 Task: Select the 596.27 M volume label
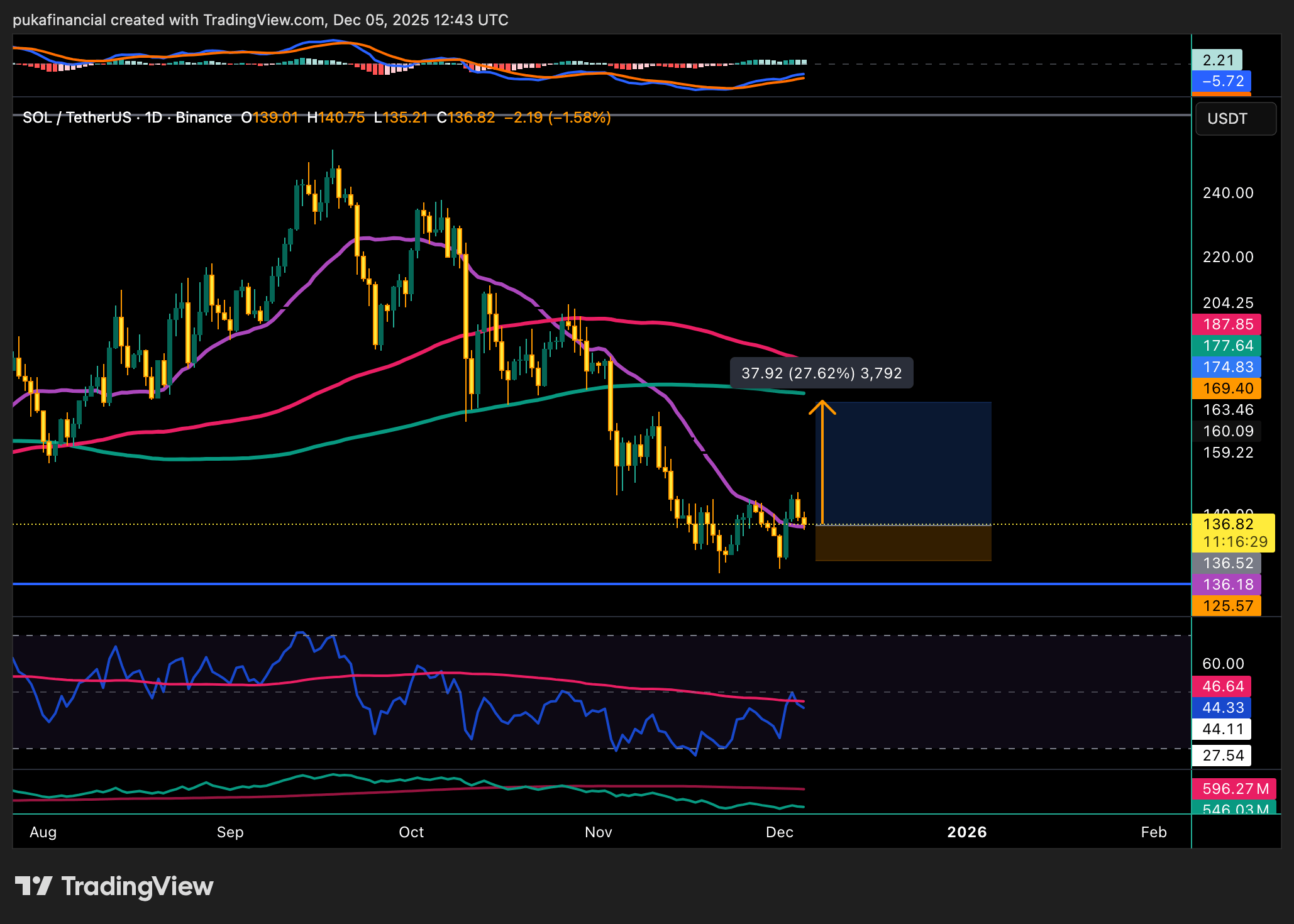pos(1234,789)
